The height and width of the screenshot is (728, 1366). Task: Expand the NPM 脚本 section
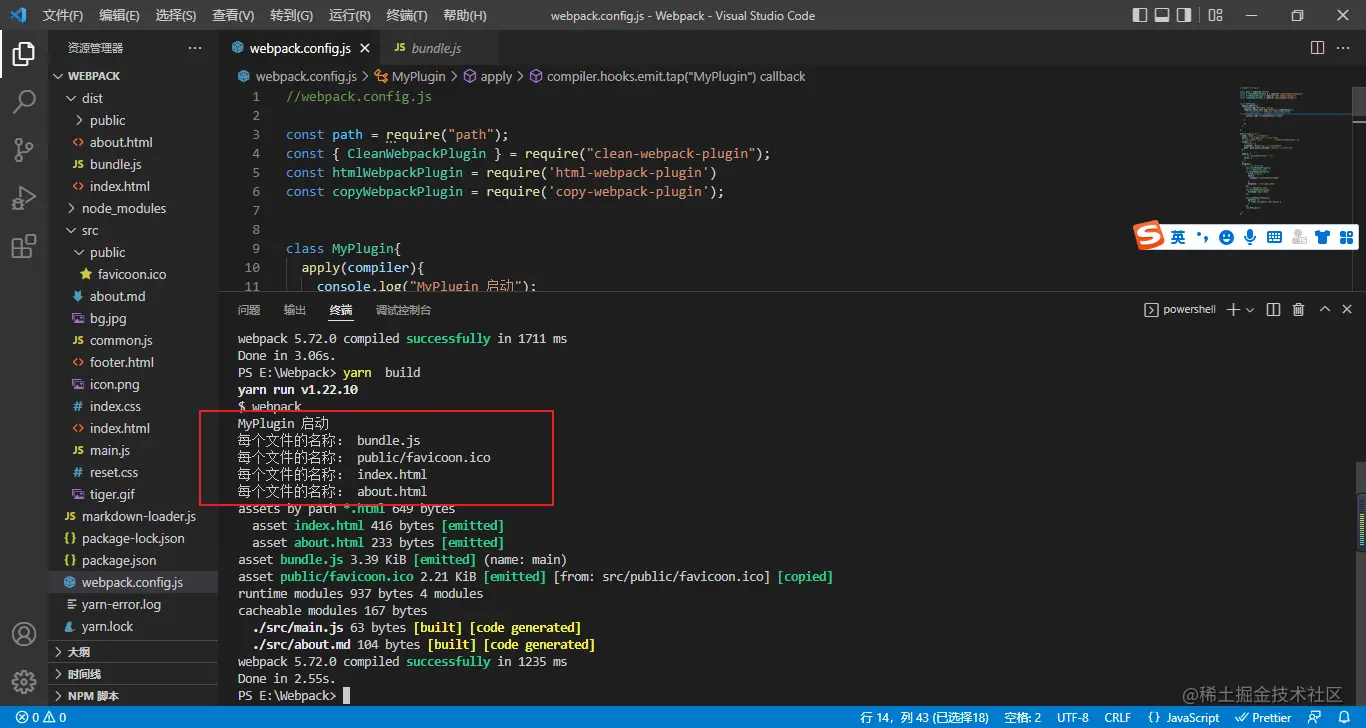[x=134, y=696]
